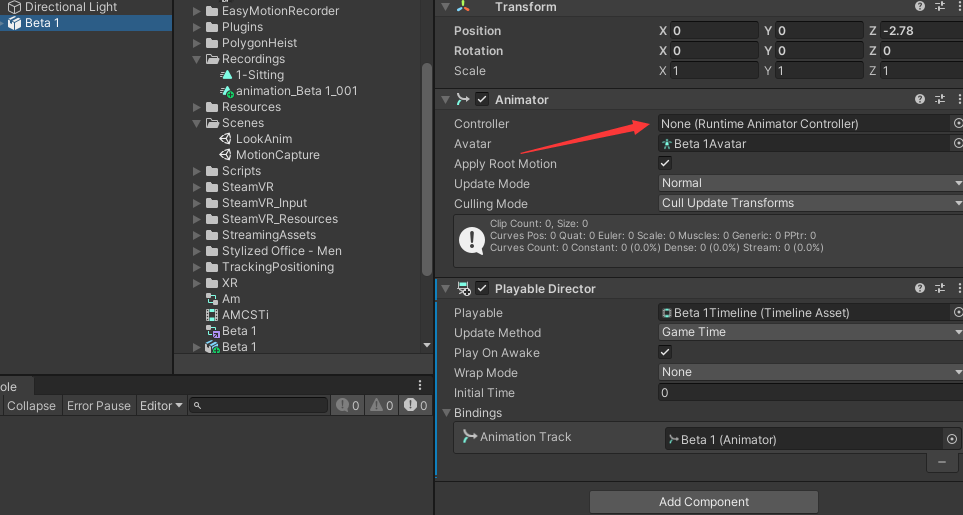Collapse the Playable Director component foldout

tap(445, 288)
